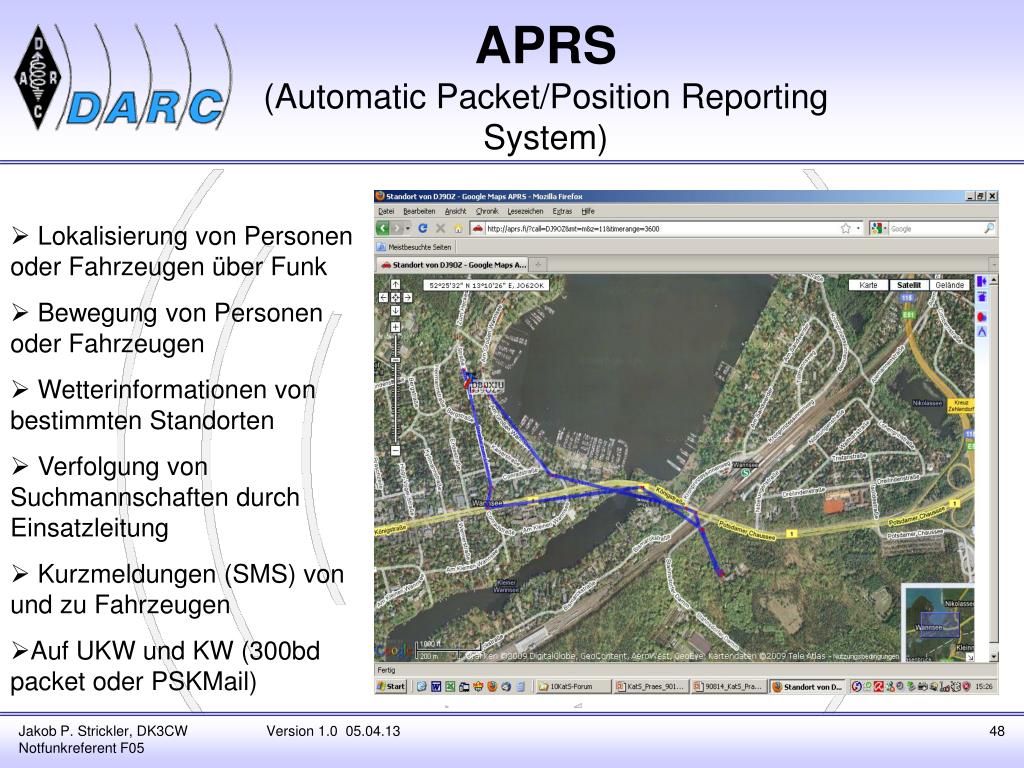The height and width of the screenshot is (768, 1024).
Task: Open the location bar dropdown arrow
Action: click(858, 228)
